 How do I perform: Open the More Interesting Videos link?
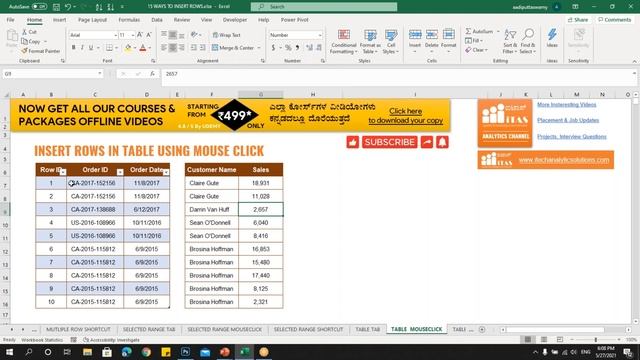point(567,105)
